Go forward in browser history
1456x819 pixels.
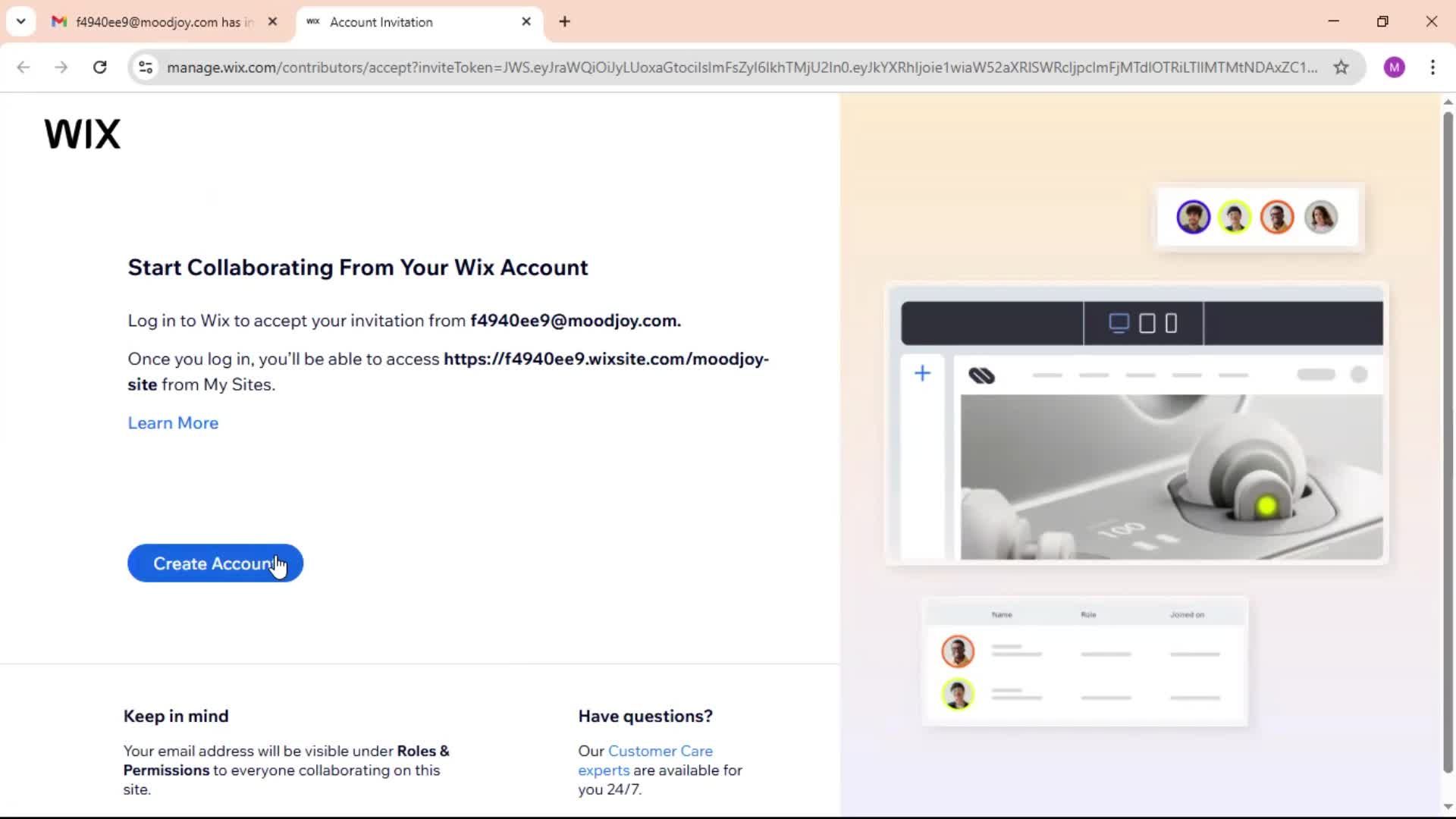(61, 67)
